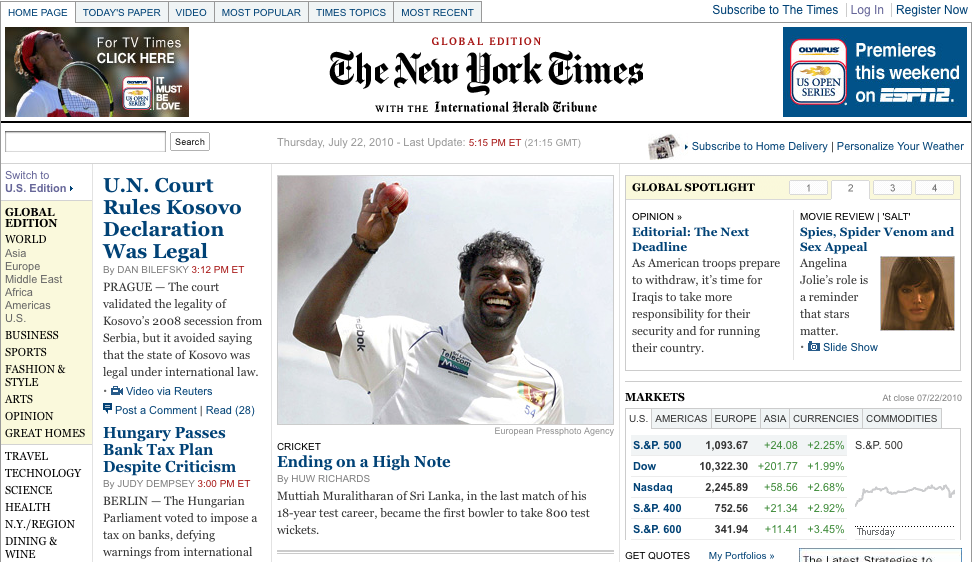Screen dimensions: 974x562
Task: Click Read (28) comments link
Action: click(230, 410)
